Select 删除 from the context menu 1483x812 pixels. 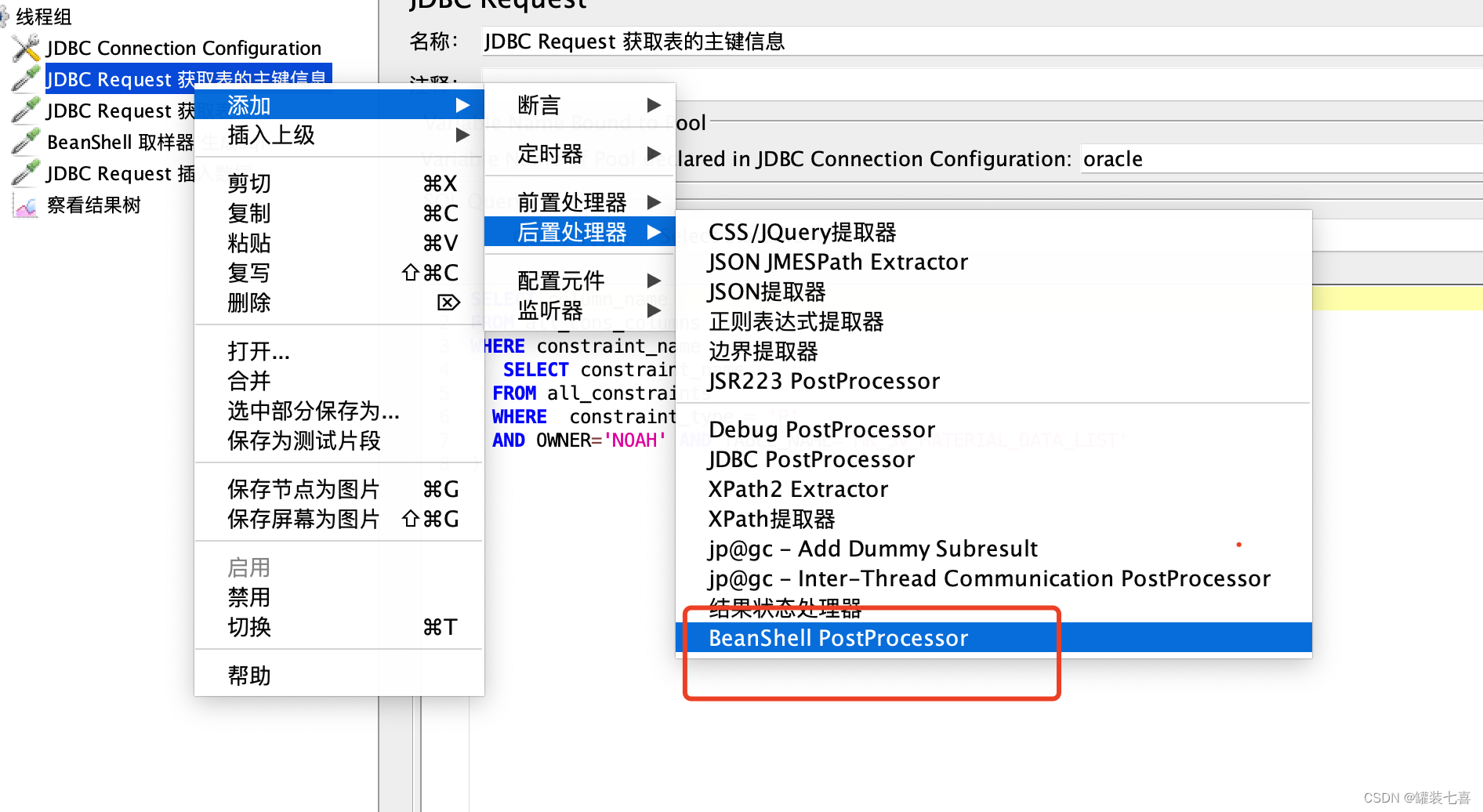(339, 303)
